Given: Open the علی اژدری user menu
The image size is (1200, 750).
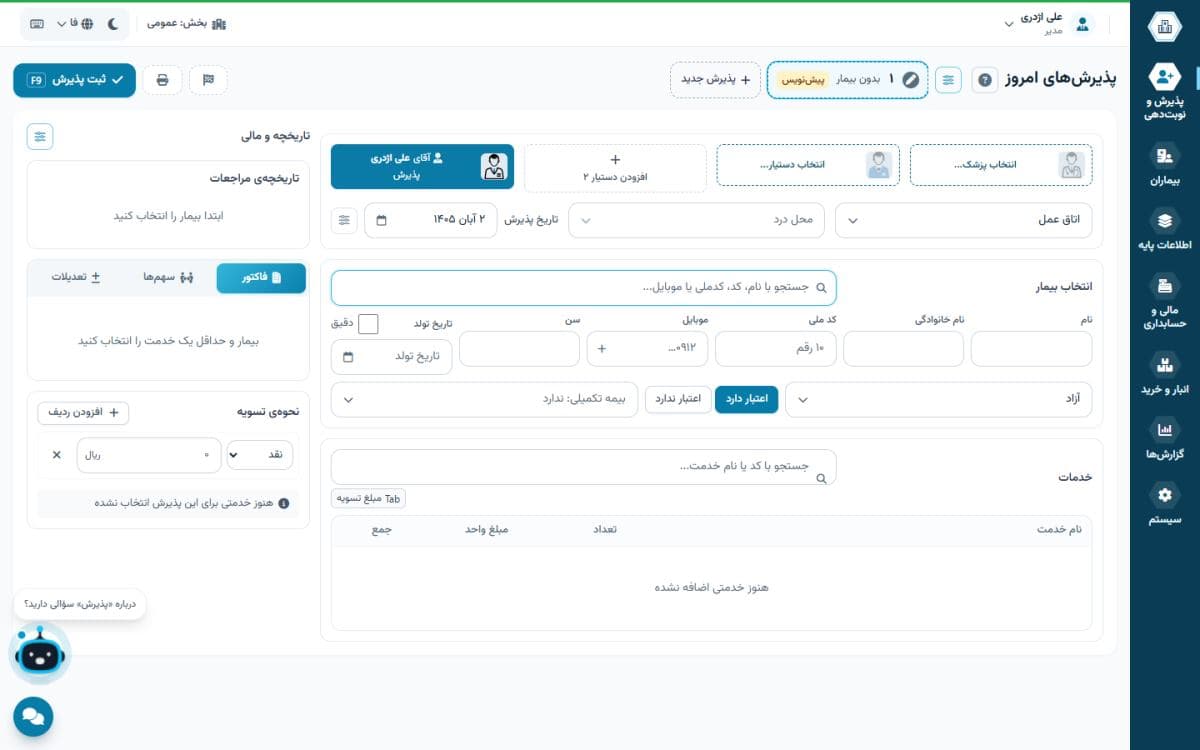Looking at the screenshot, I should [1033, 23].
